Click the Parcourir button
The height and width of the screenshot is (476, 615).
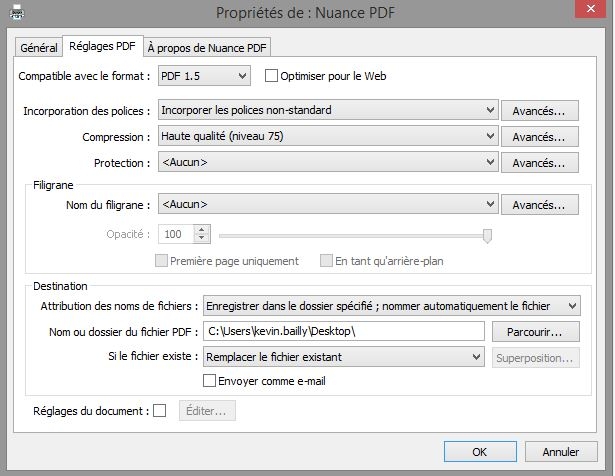pyautogui.click(x=536, y=332)
